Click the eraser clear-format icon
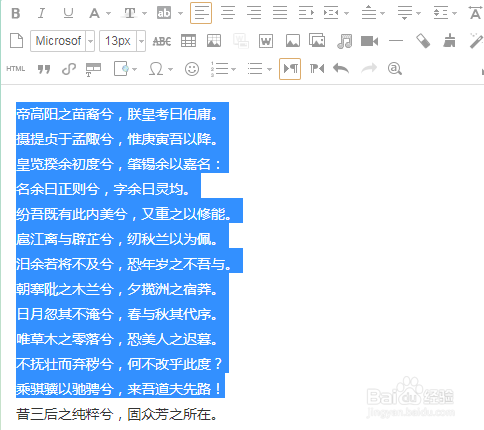The width and height of the screenshot is (484, 430). 423,41
